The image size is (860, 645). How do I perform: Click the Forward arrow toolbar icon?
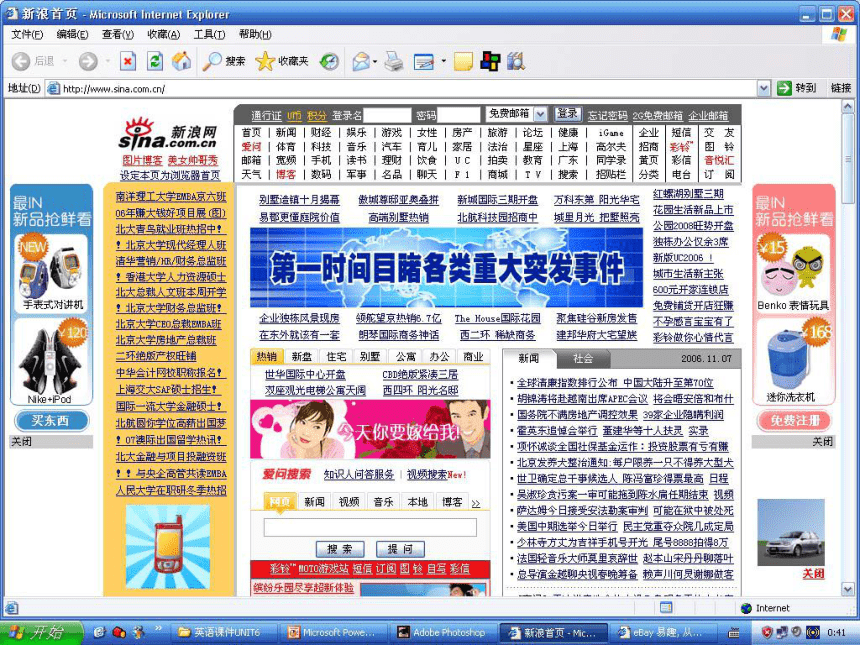pos(88,61)
